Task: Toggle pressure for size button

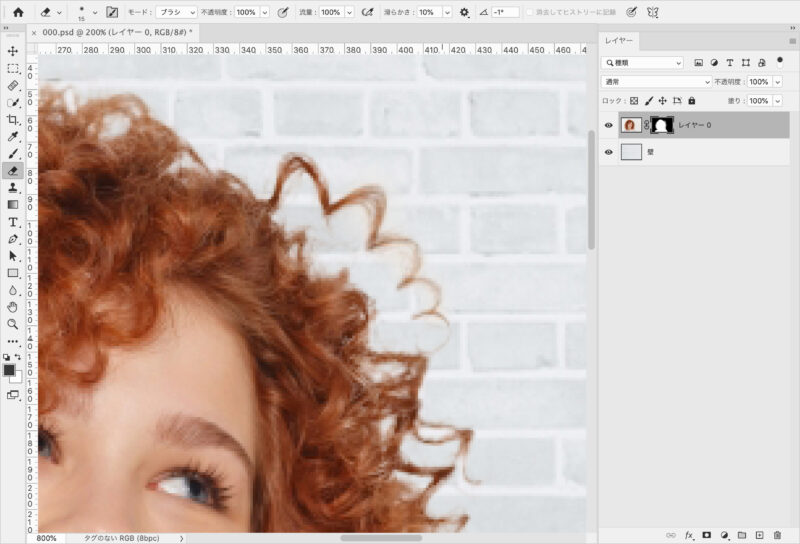Action: coord(632,12)
